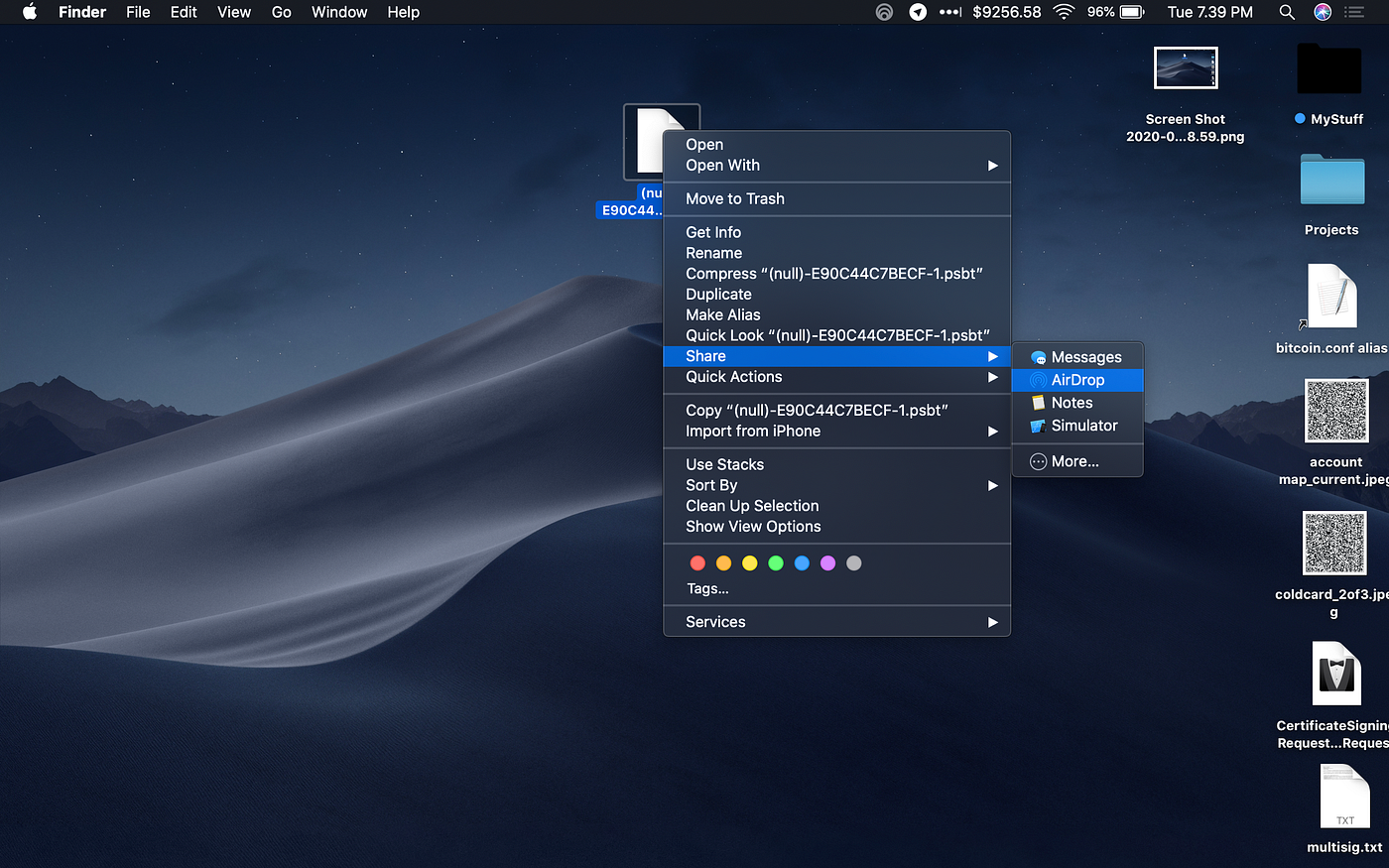Select the MyStuff folder icon
This screenshot has width=1389, height=868.
click(1329, 69)
